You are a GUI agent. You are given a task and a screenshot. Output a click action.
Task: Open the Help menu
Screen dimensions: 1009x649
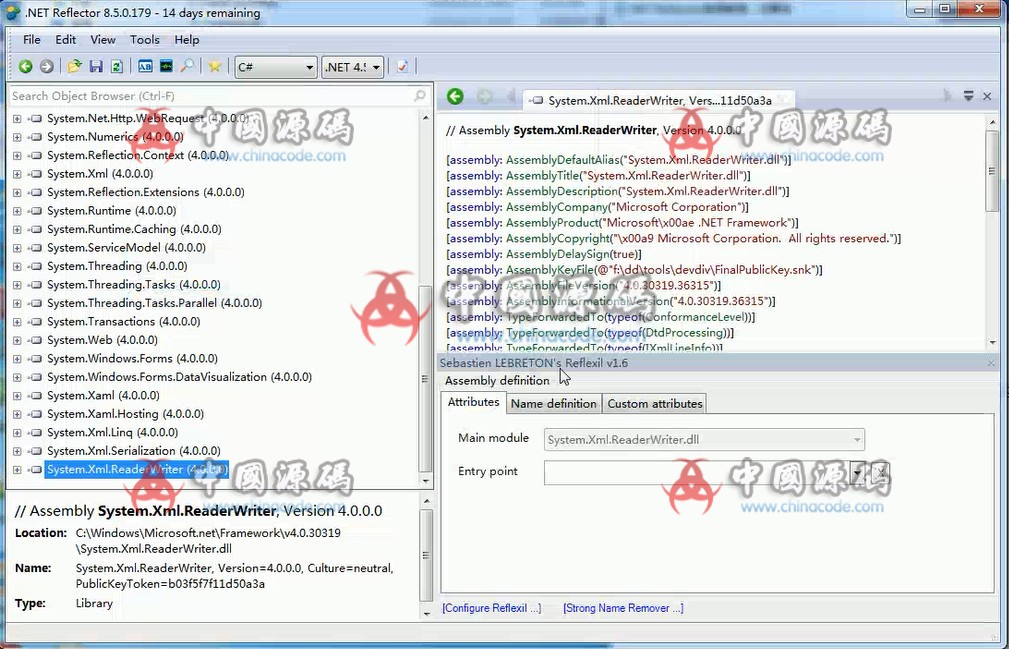(187, 40)
